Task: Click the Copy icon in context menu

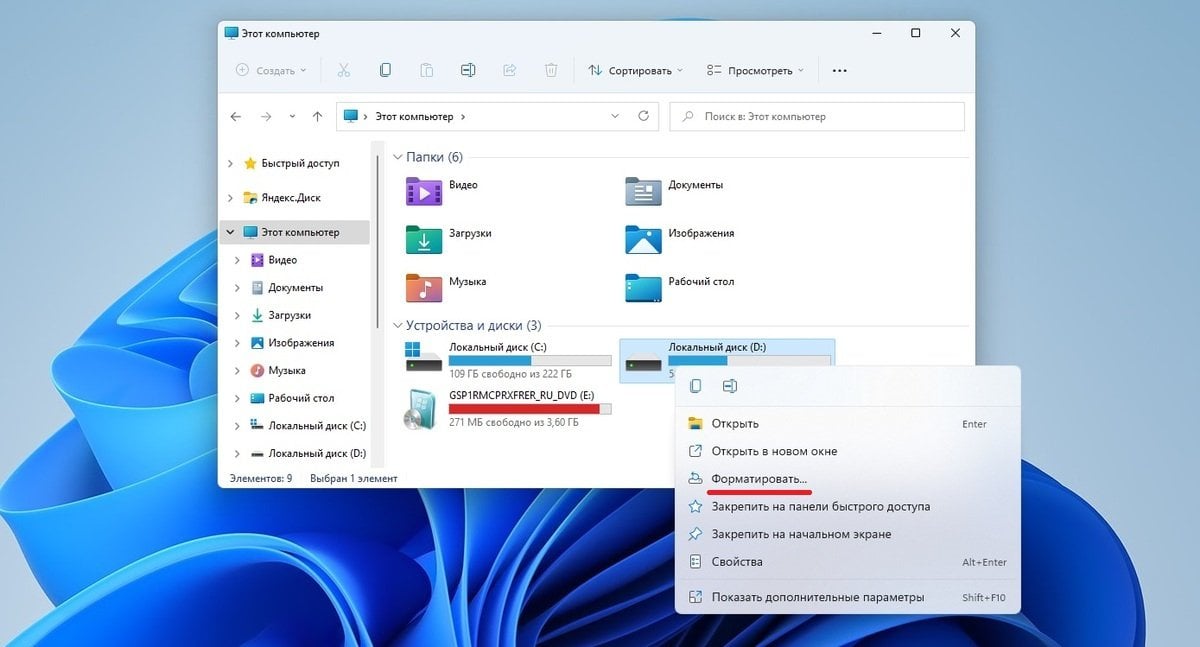Action: coord(696,386)
